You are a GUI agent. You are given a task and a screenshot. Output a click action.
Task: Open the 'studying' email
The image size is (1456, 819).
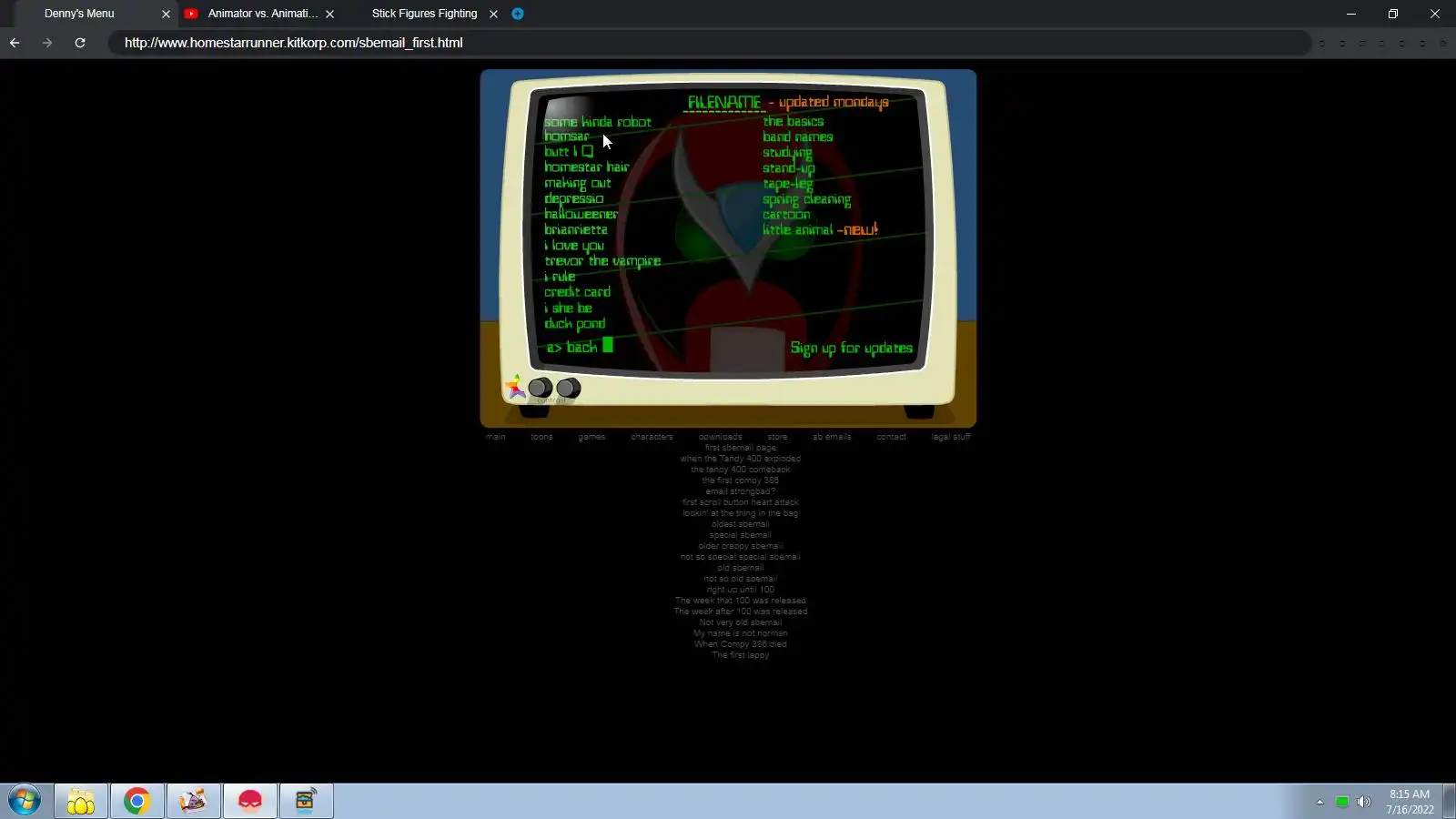(788, 153)
